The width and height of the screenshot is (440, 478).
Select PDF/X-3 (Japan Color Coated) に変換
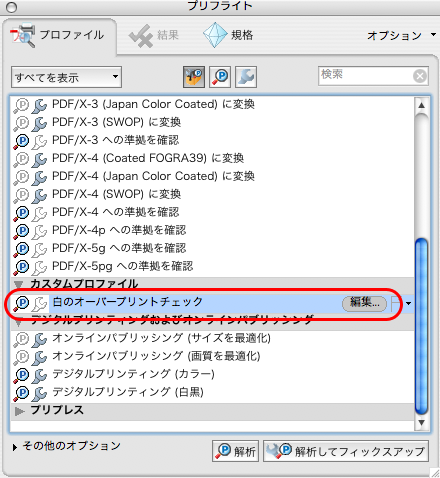[x=213, y=104]
